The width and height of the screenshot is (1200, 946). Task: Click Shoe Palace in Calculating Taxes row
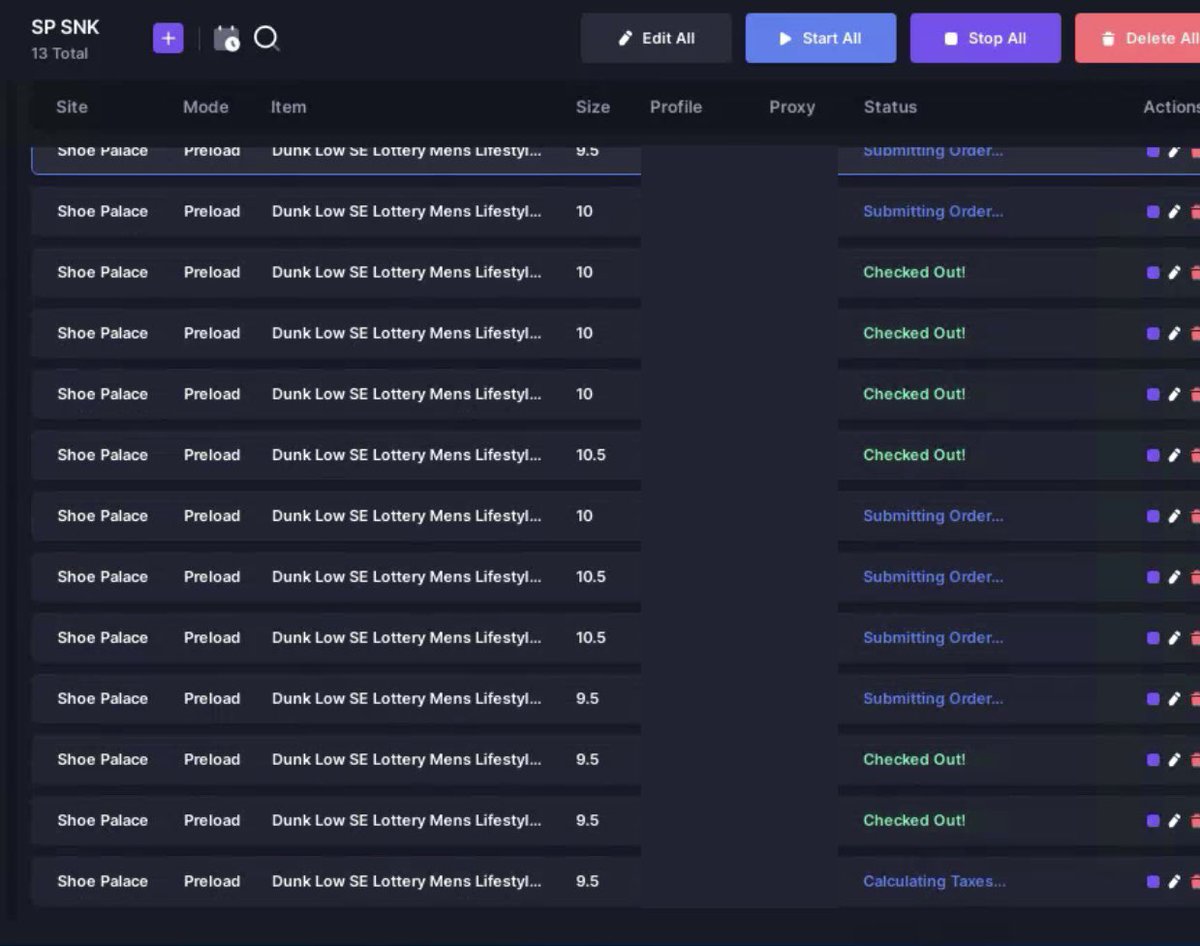pos(102,881)
